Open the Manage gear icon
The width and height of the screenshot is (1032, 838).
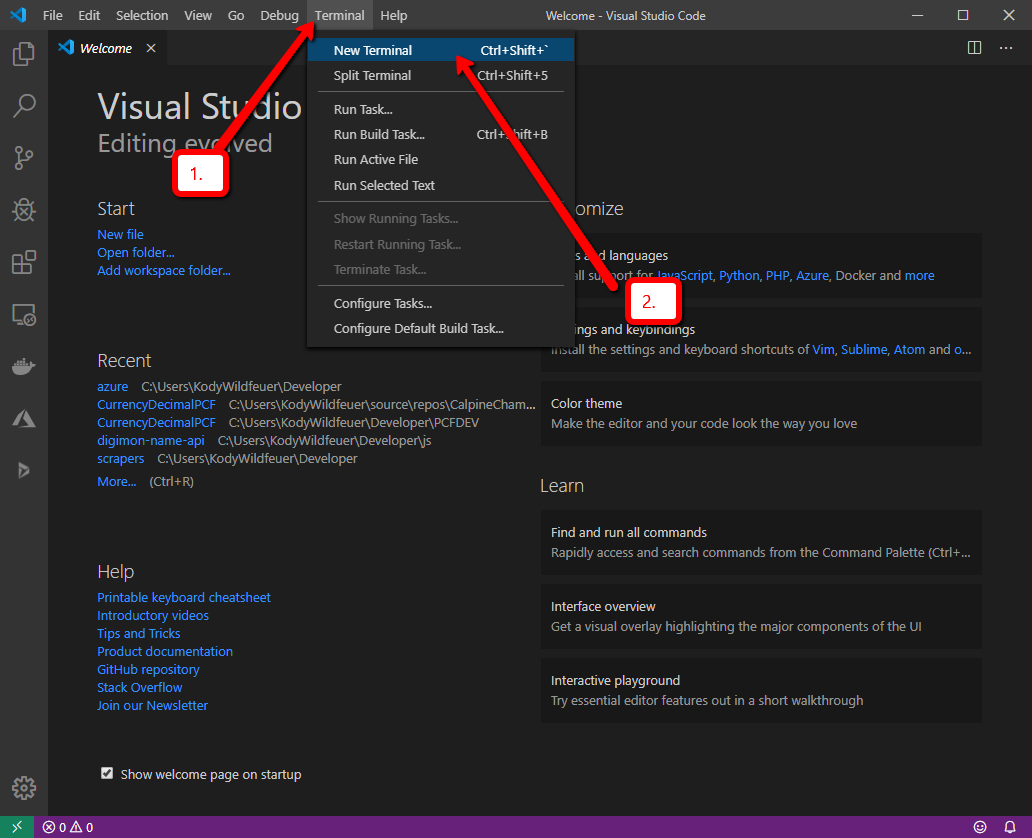coord(24,787)
